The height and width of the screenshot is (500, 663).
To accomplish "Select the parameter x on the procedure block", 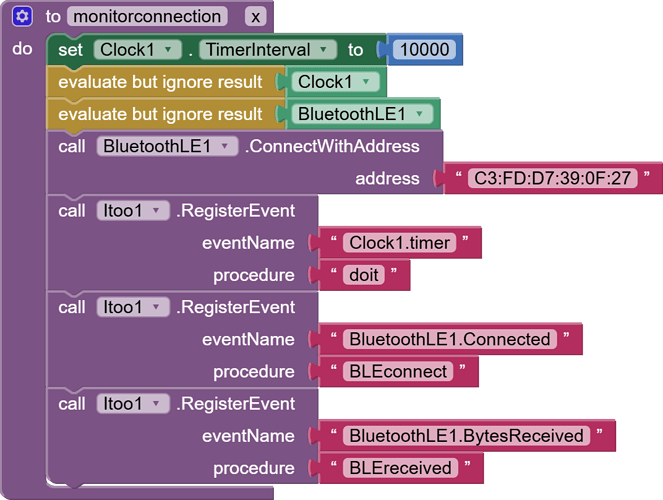I will [255, 17].
